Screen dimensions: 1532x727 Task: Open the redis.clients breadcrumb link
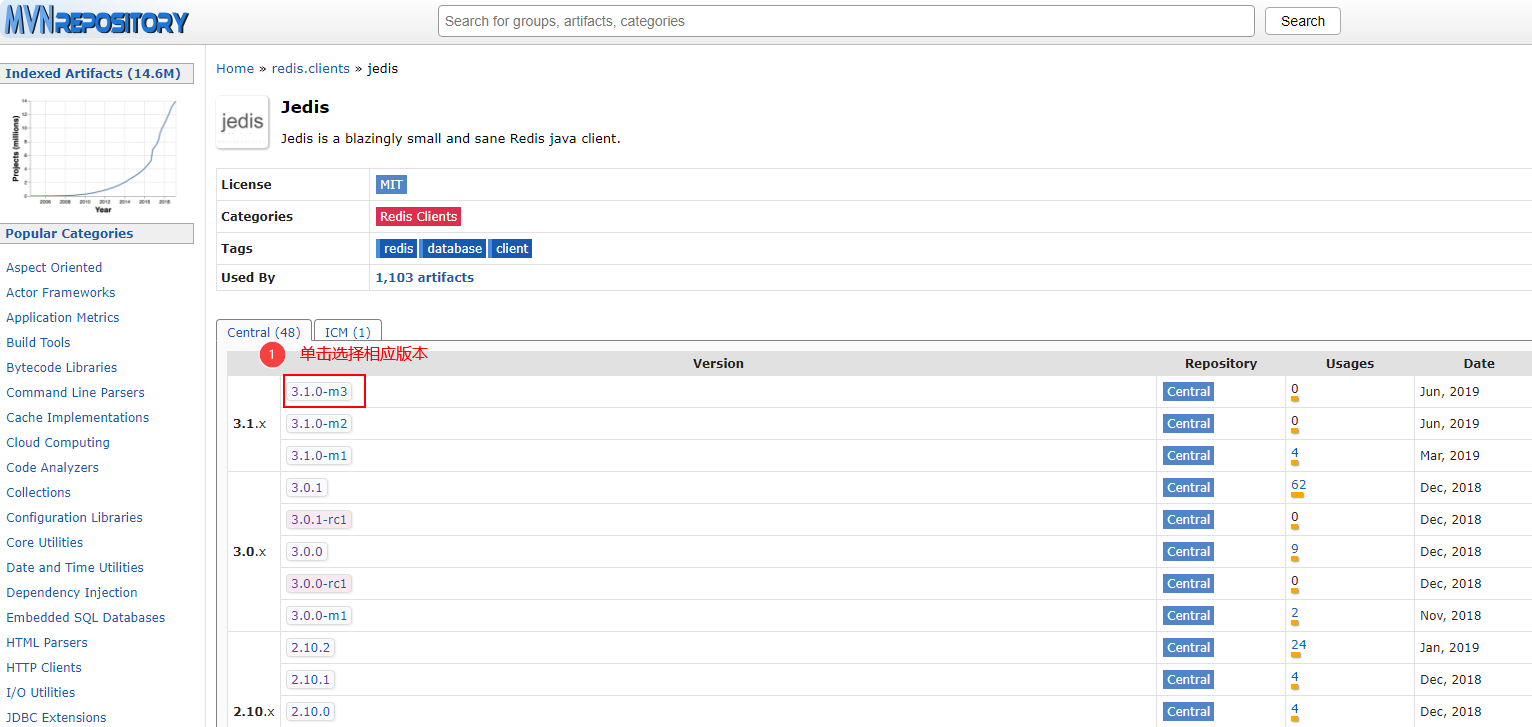click(x=310, y=68)
